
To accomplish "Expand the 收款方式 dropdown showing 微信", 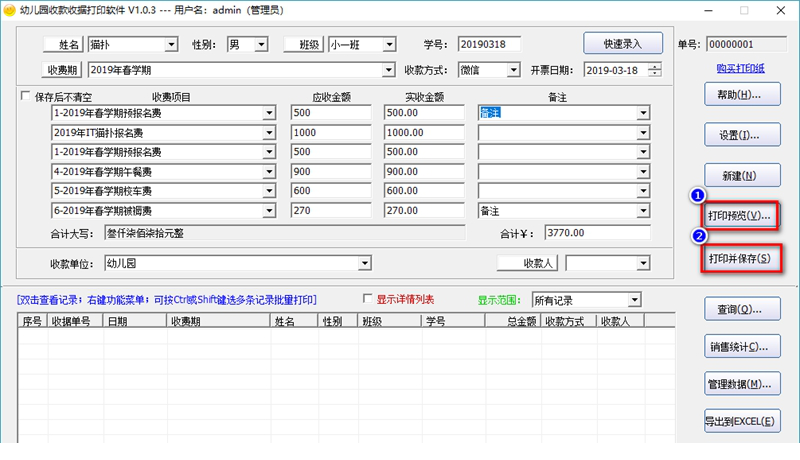I will tap(513, 70).
